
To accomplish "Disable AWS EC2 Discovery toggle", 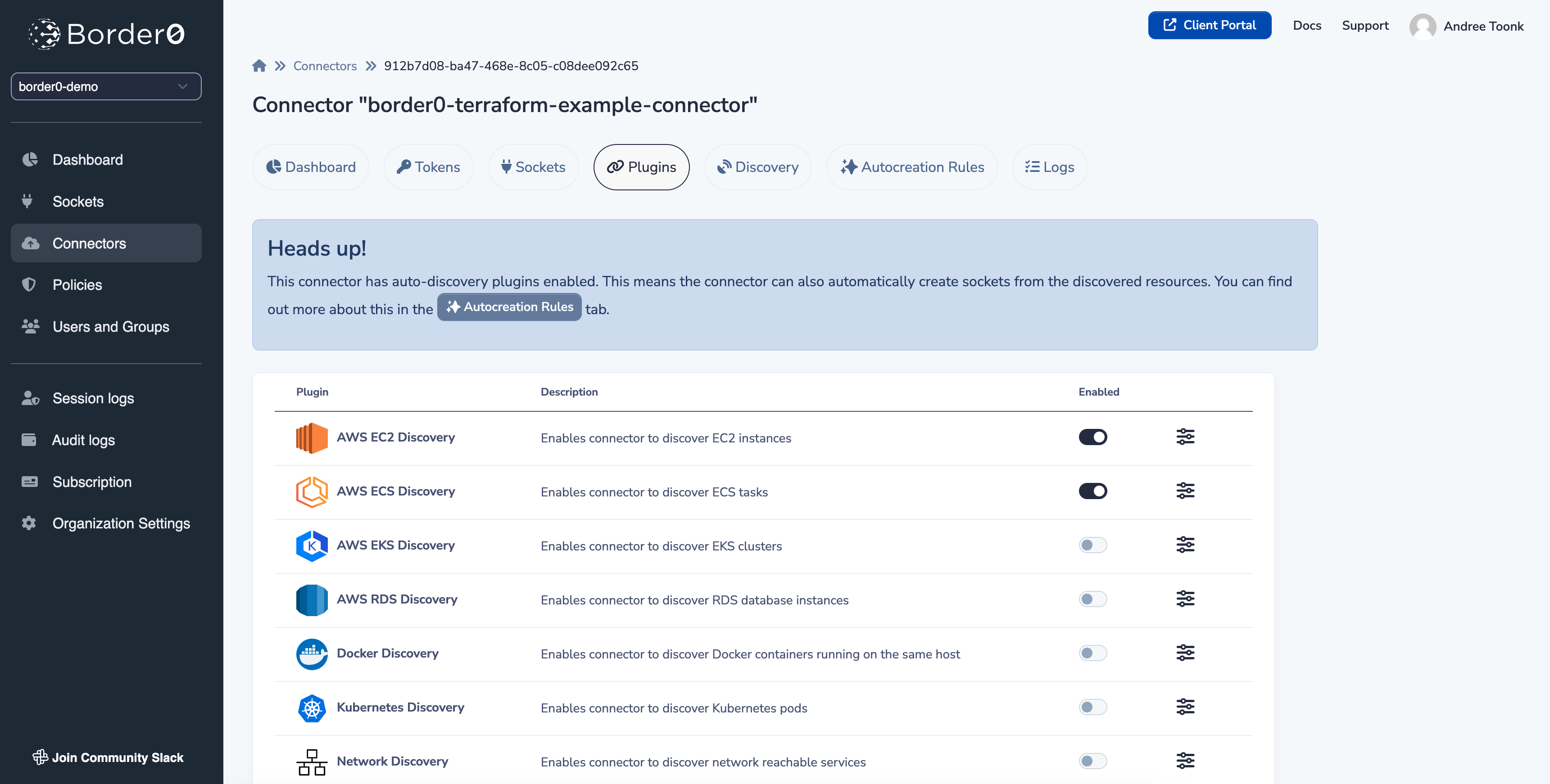I will pos(1093,437).
